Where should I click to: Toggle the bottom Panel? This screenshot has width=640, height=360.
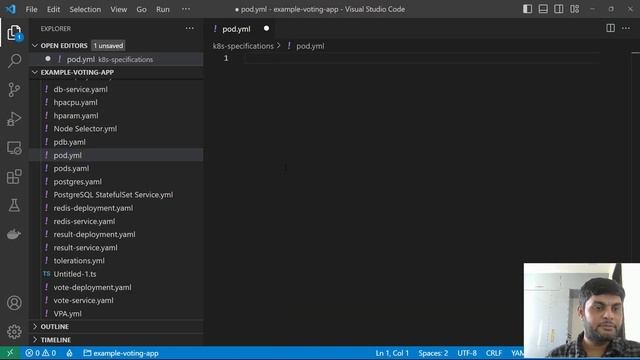pos(543,9)
